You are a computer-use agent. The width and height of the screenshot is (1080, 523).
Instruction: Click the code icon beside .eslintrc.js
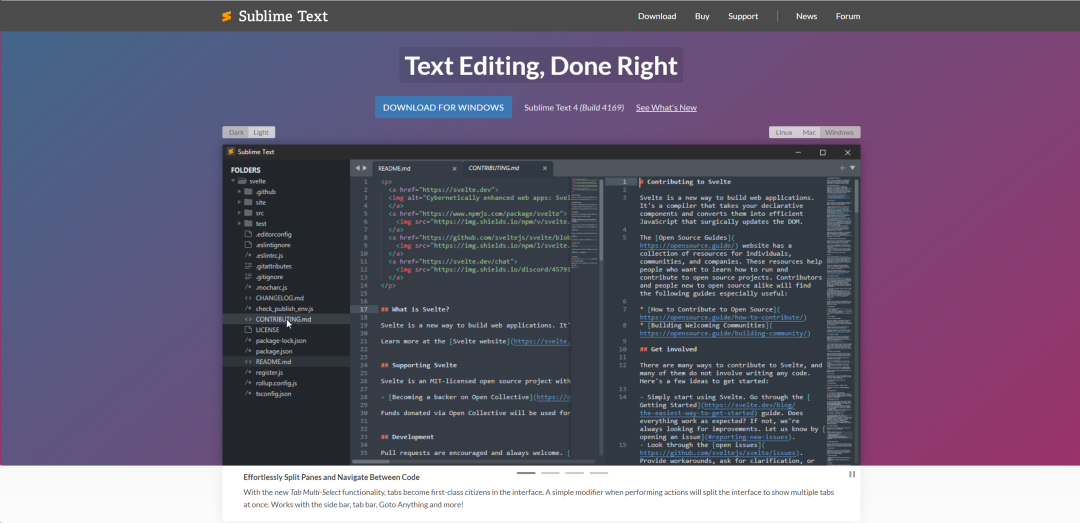click(248, 256)
